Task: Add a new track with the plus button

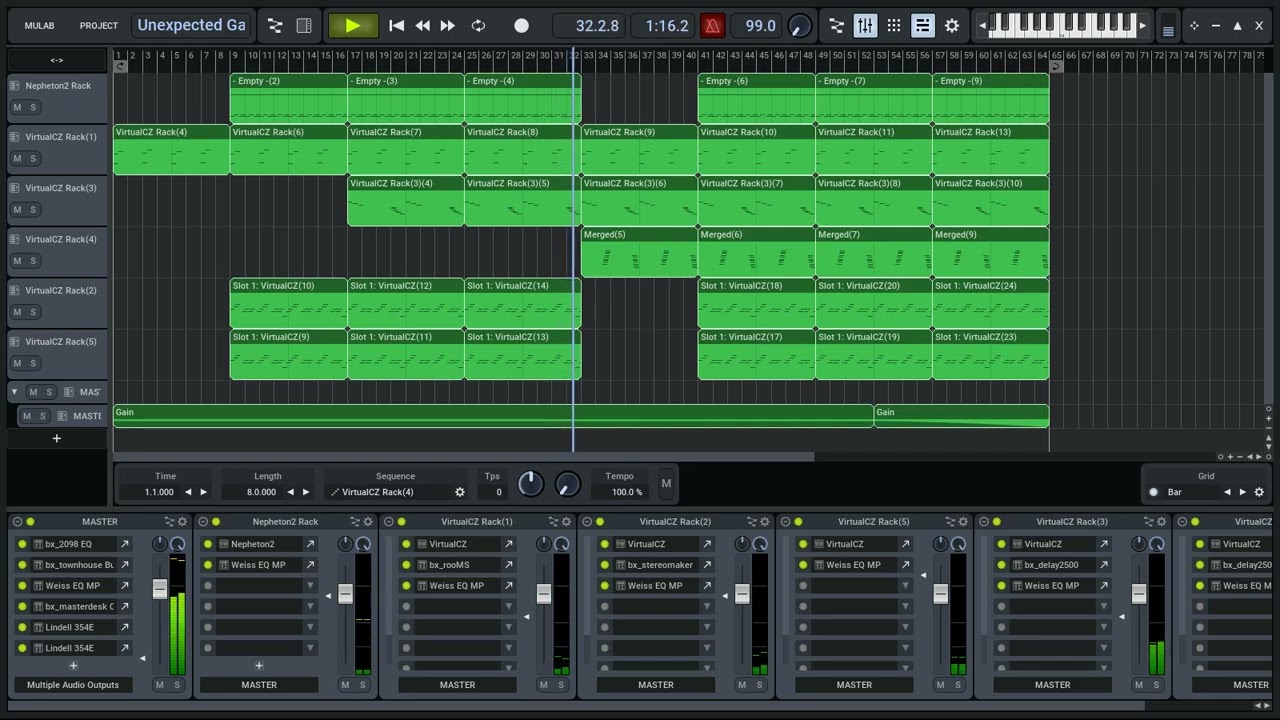Action: (56, 438)
